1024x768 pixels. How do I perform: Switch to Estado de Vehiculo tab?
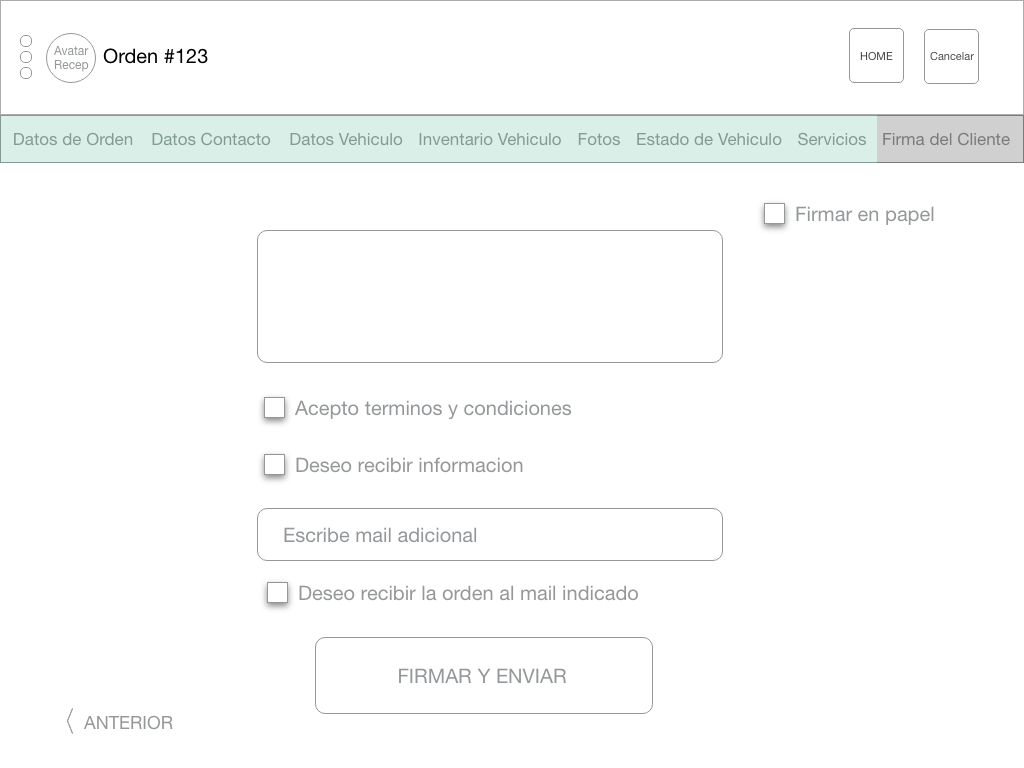tap(709, 139)
